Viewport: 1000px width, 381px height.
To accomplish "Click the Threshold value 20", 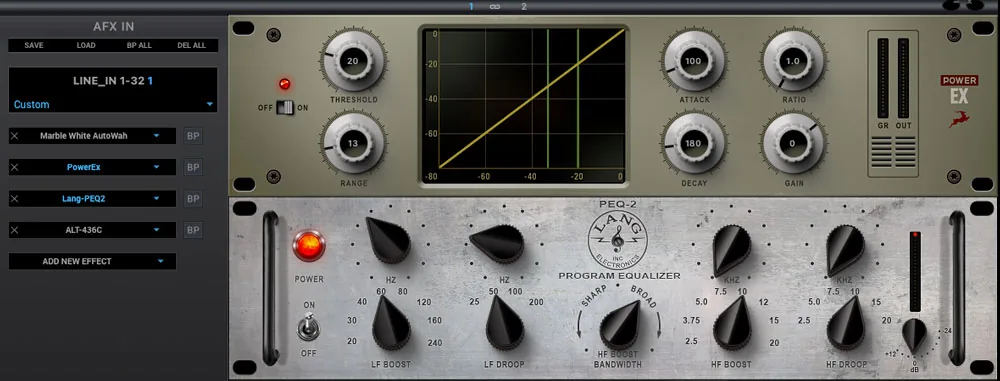I will 353,61.
